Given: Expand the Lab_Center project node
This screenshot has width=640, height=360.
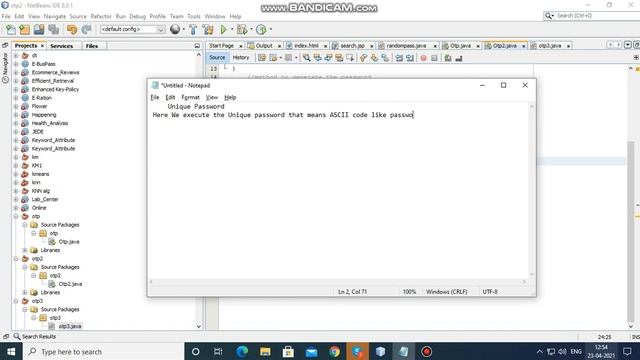Looking at the screenshot, I should (x=16, y=199).
